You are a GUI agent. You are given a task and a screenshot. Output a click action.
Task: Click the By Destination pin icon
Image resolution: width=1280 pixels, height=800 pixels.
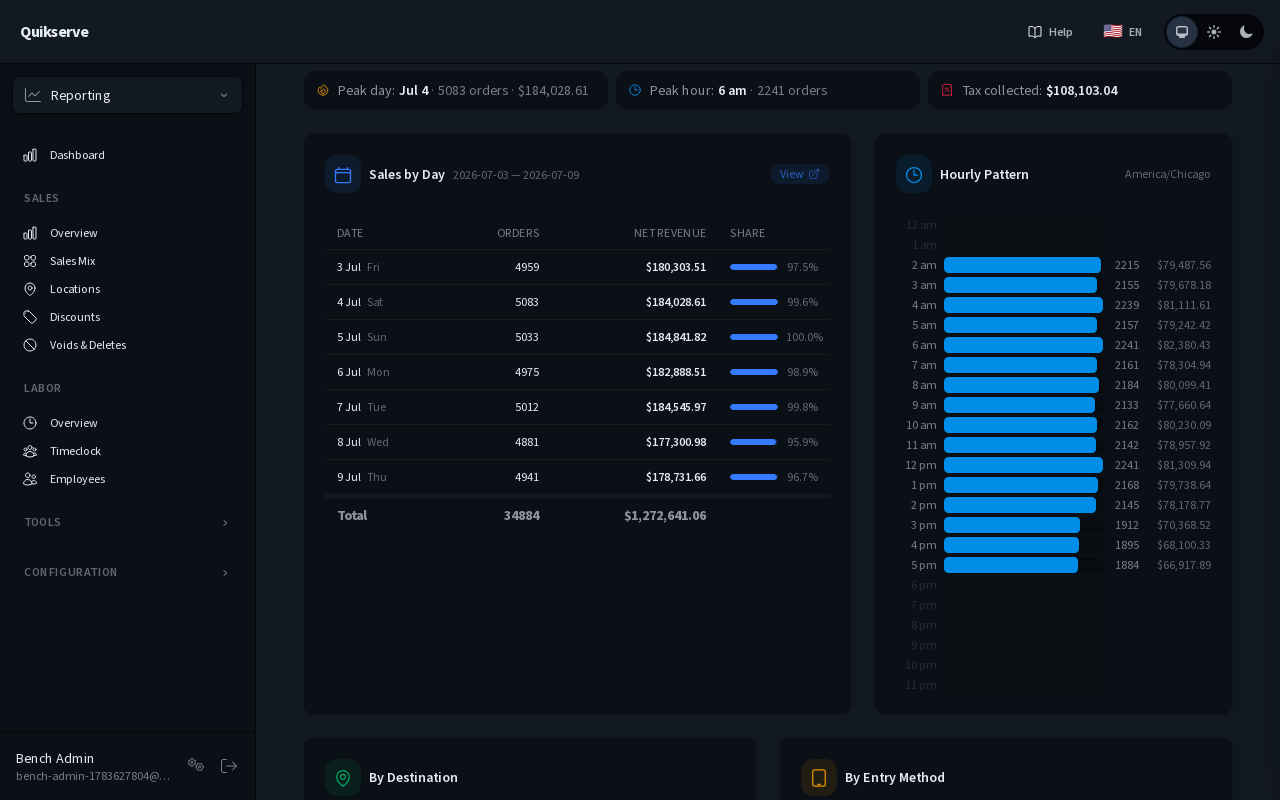point(343,777)
